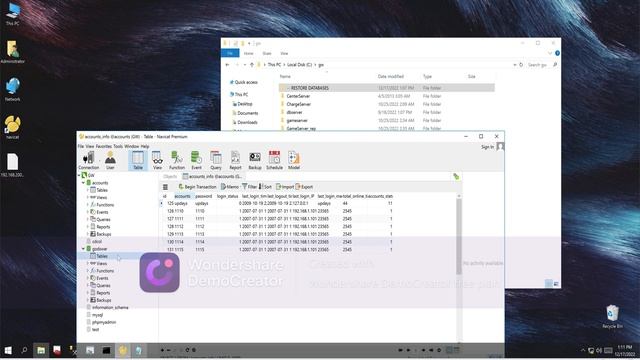This screenshot has width=640, height=360.
Task: Click the taskbar search magnifier
Action: click(x=24, y=350)
